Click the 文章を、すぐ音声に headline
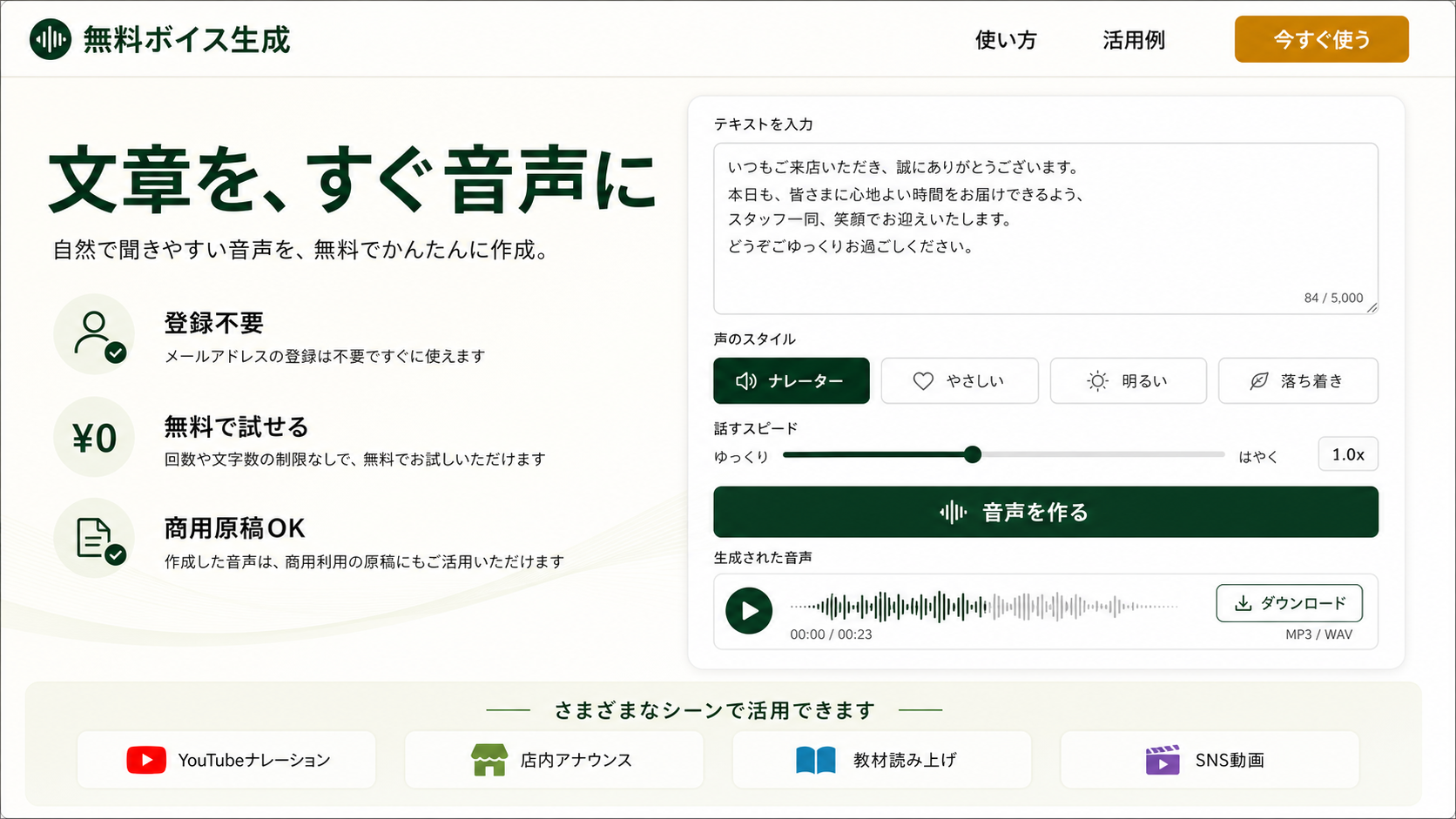The image size is (1456, 819). [x=353, y=181]
